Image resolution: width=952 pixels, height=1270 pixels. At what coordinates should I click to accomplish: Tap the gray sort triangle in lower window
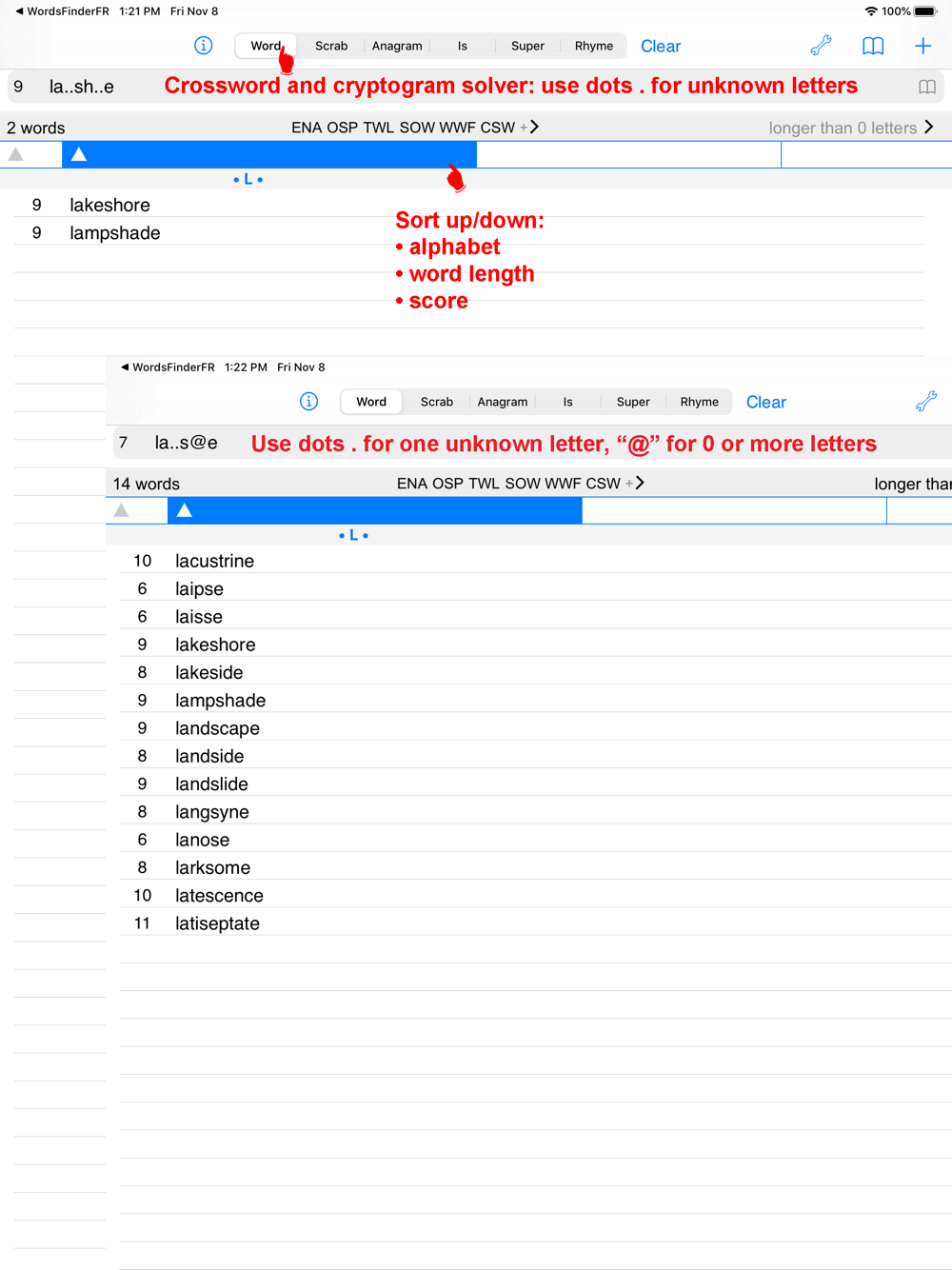click(x=122, y=510)
